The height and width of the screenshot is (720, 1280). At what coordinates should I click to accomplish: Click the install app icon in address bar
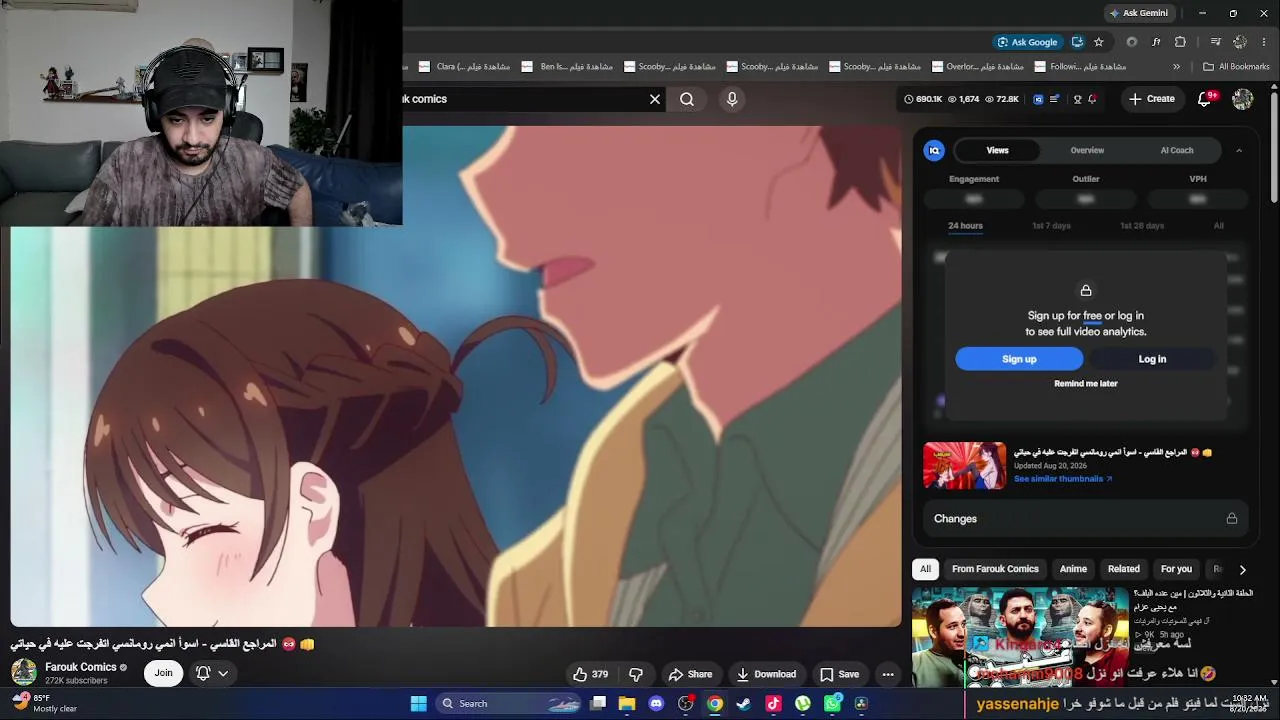pyautogui.click(x=1077, y=42)
